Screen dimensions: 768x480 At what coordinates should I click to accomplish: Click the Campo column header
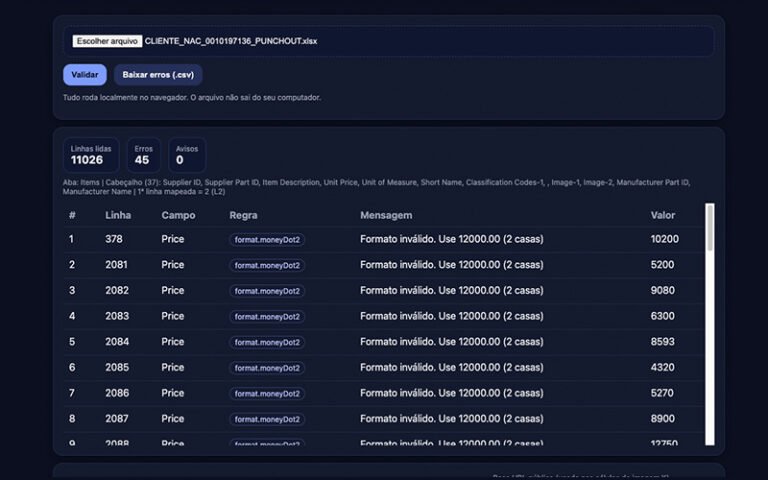pos(178,215)
